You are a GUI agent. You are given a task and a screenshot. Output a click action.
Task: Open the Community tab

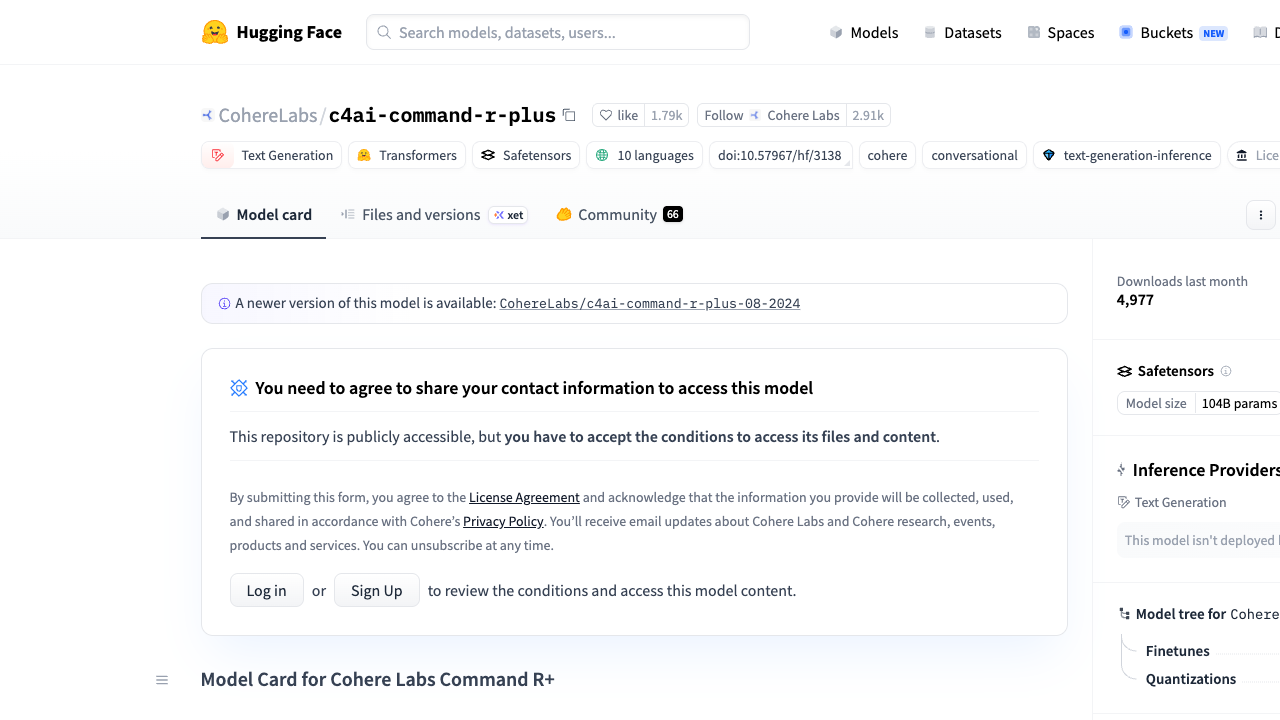coord(619,215)
